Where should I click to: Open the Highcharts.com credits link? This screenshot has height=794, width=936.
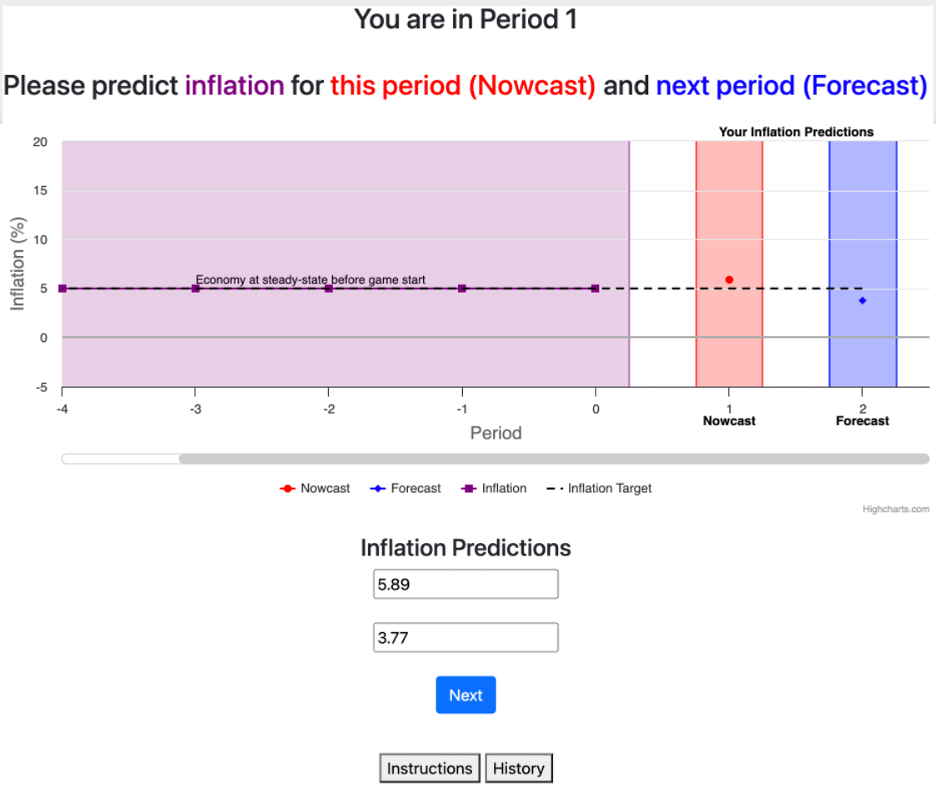pos(895,509)
